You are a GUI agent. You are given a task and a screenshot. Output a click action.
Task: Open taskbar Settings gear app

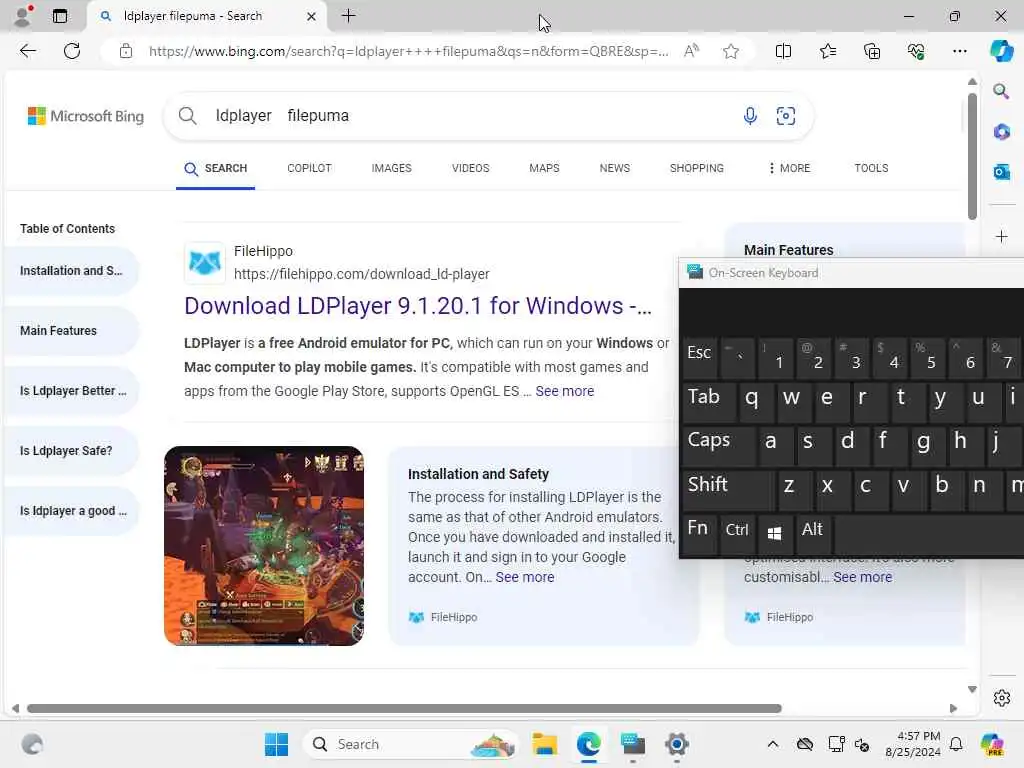pos(677,744)
